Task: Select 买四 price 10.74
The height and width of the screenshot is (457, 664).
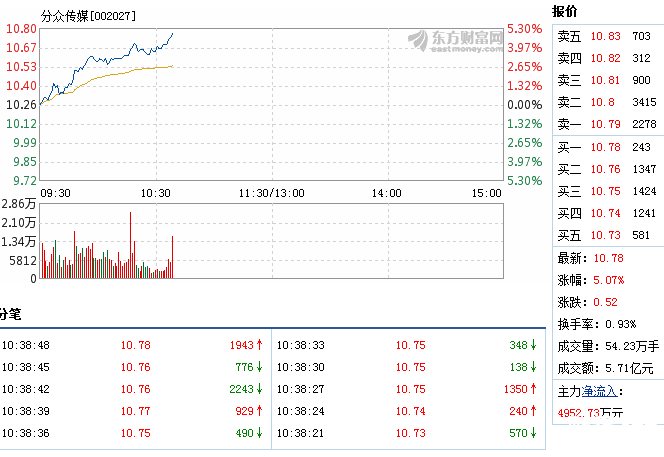Action: pyautogui.click(x=606, y=213)
